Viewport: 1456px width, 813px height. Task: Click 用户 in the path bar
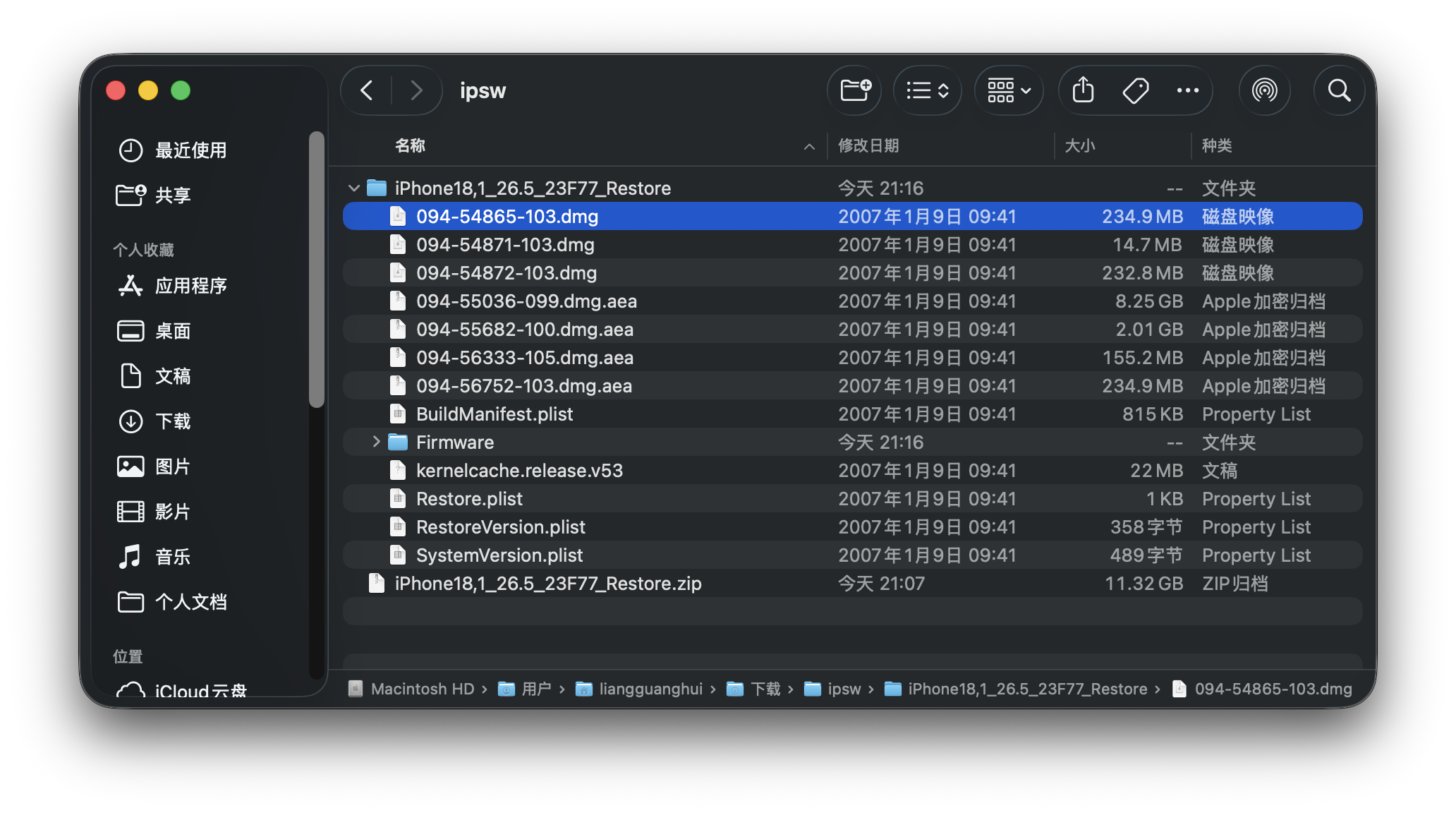tap(525, 689)
